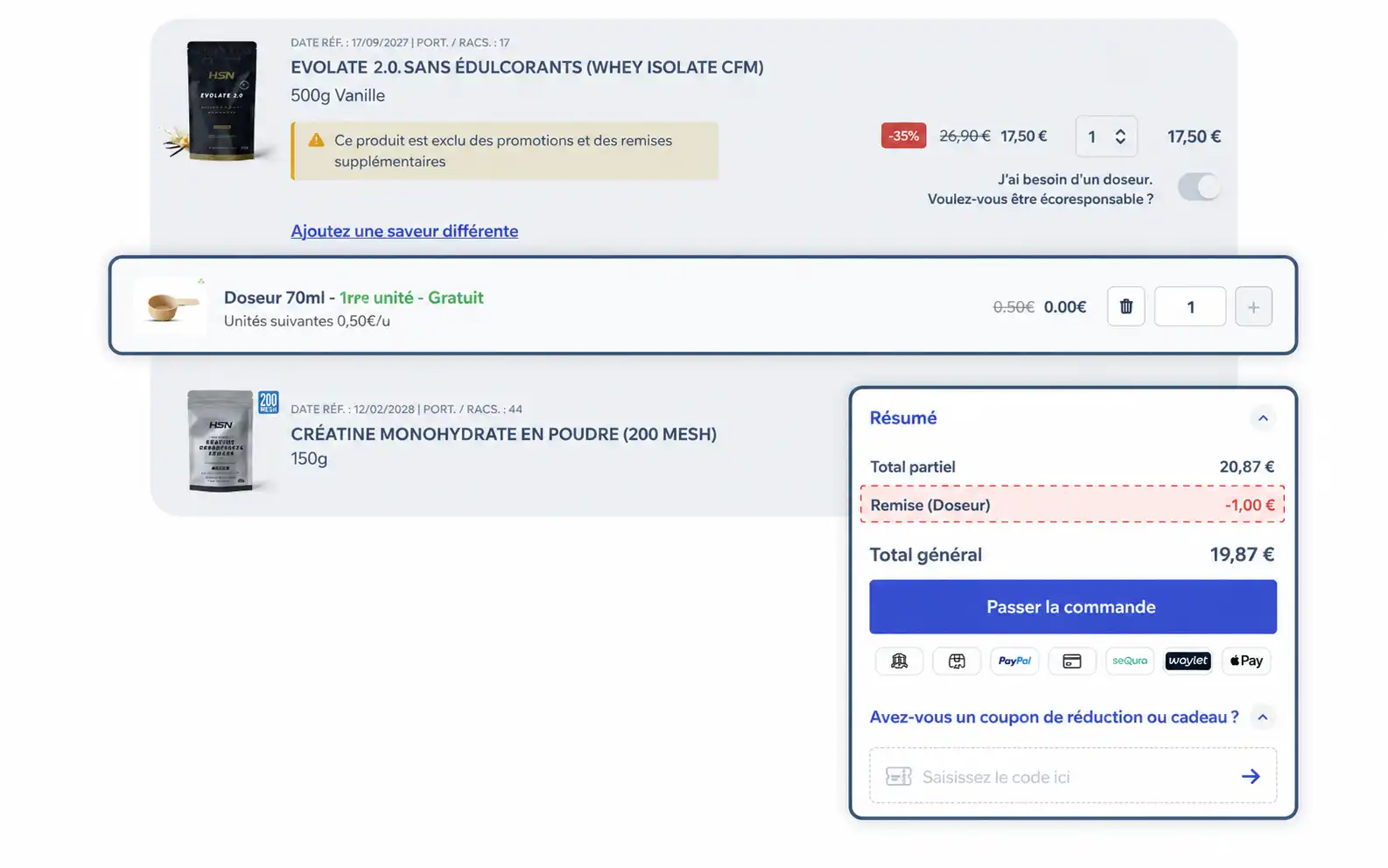
Task: Click the -35% discount badge
Action: [903, 136]
